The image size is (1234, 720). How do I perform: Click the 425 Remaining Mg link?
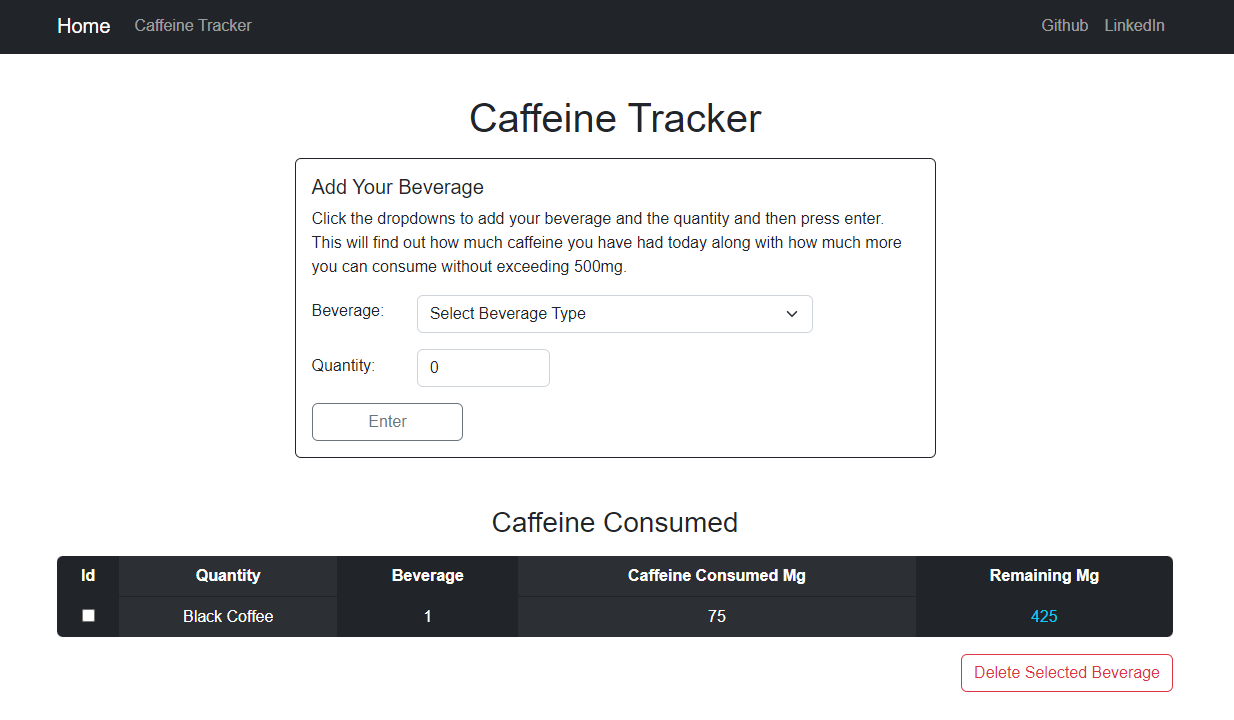[x=1043, y=616]
